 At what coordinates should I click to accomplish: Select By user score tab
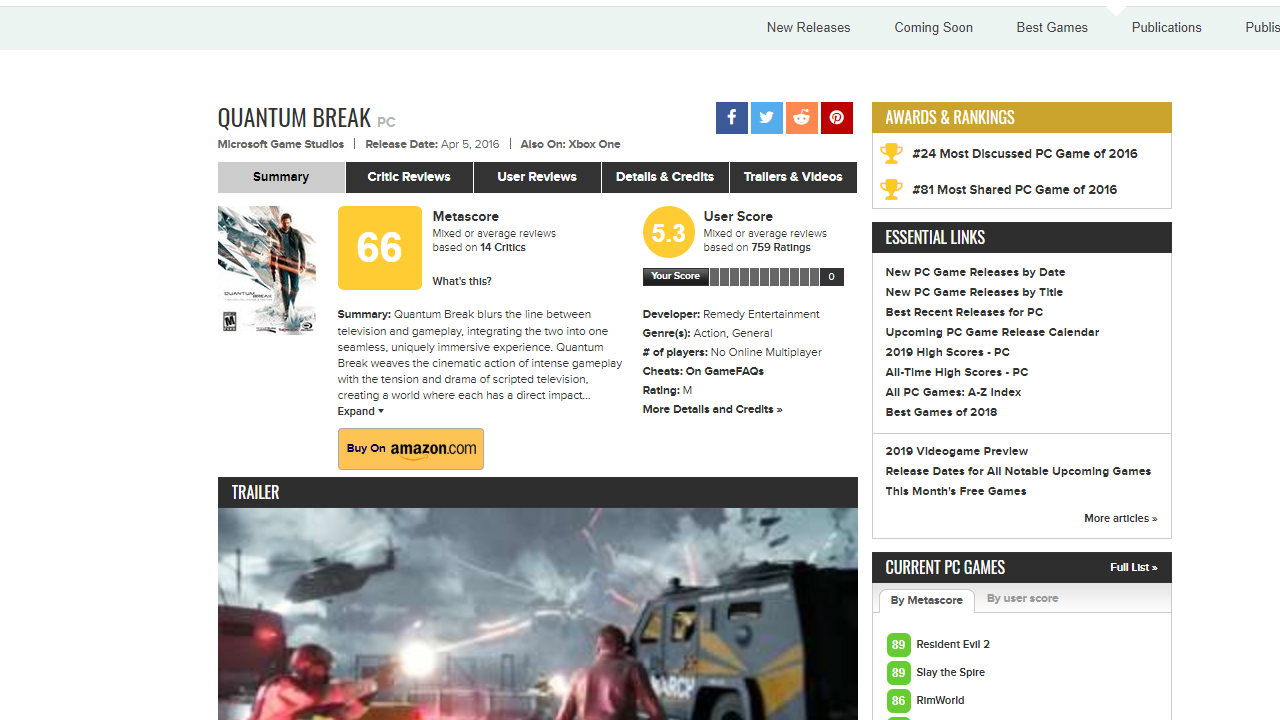click(x=1022, y=598)
